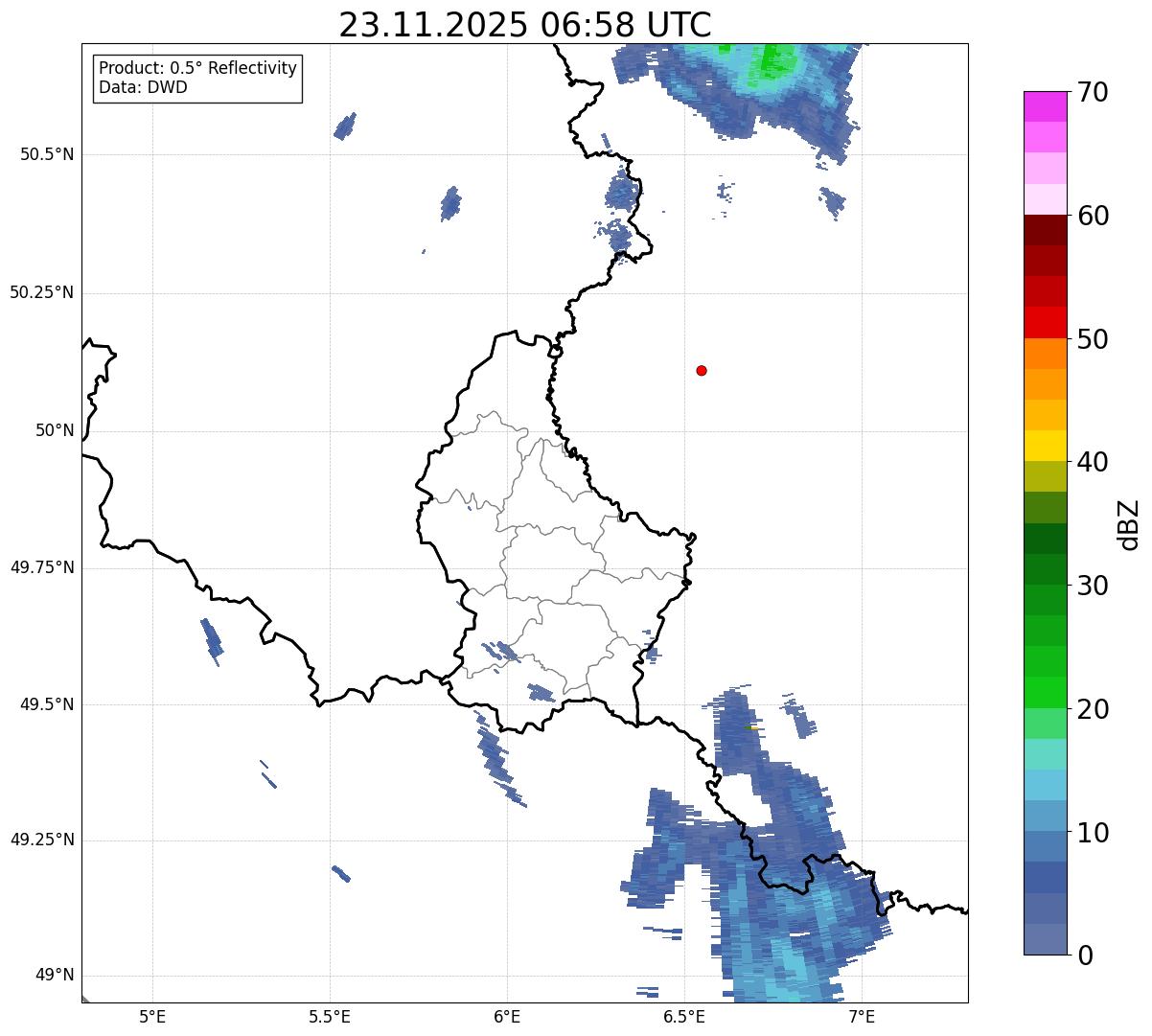Click the 30 tick label on colorbar

tap(1093, 586)
